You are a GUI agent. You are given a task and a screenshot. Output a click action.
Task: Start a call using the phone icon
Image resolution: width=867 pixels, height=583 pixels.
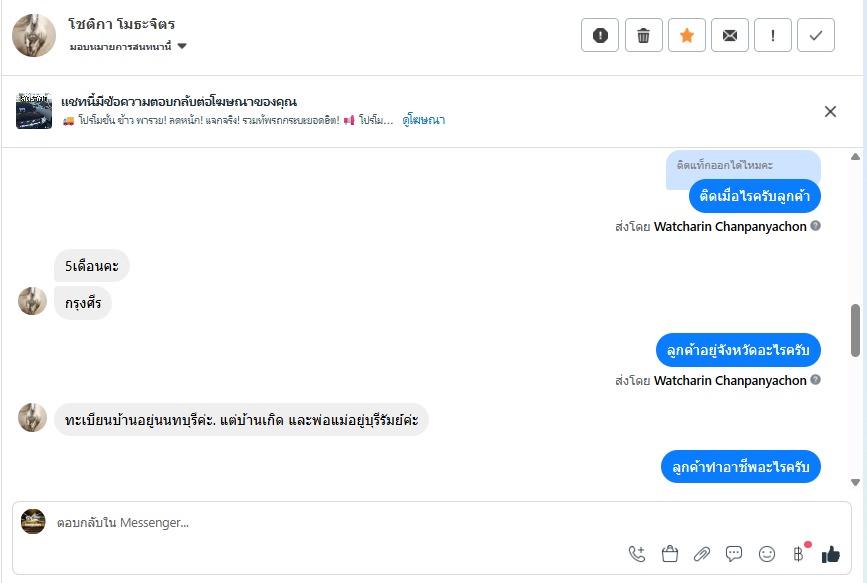(637, 554)
